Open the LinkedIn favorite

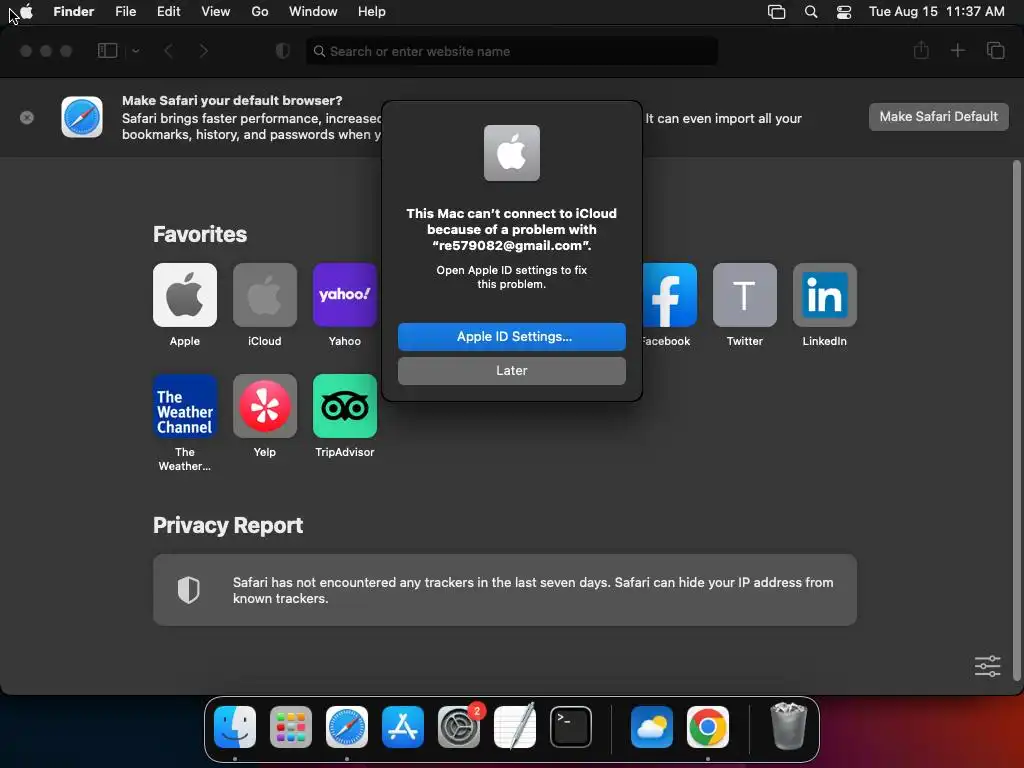point(824,295)
